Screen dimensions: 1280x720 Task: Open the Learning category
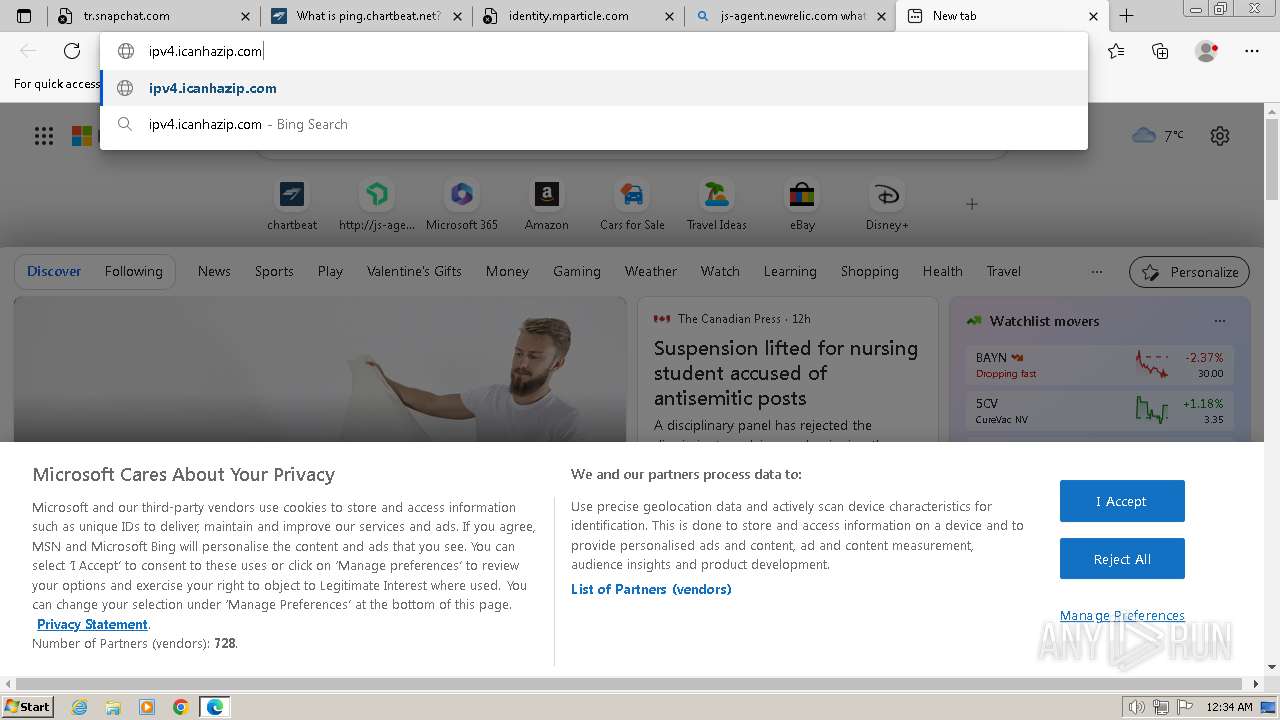click(x=790, y=271)
